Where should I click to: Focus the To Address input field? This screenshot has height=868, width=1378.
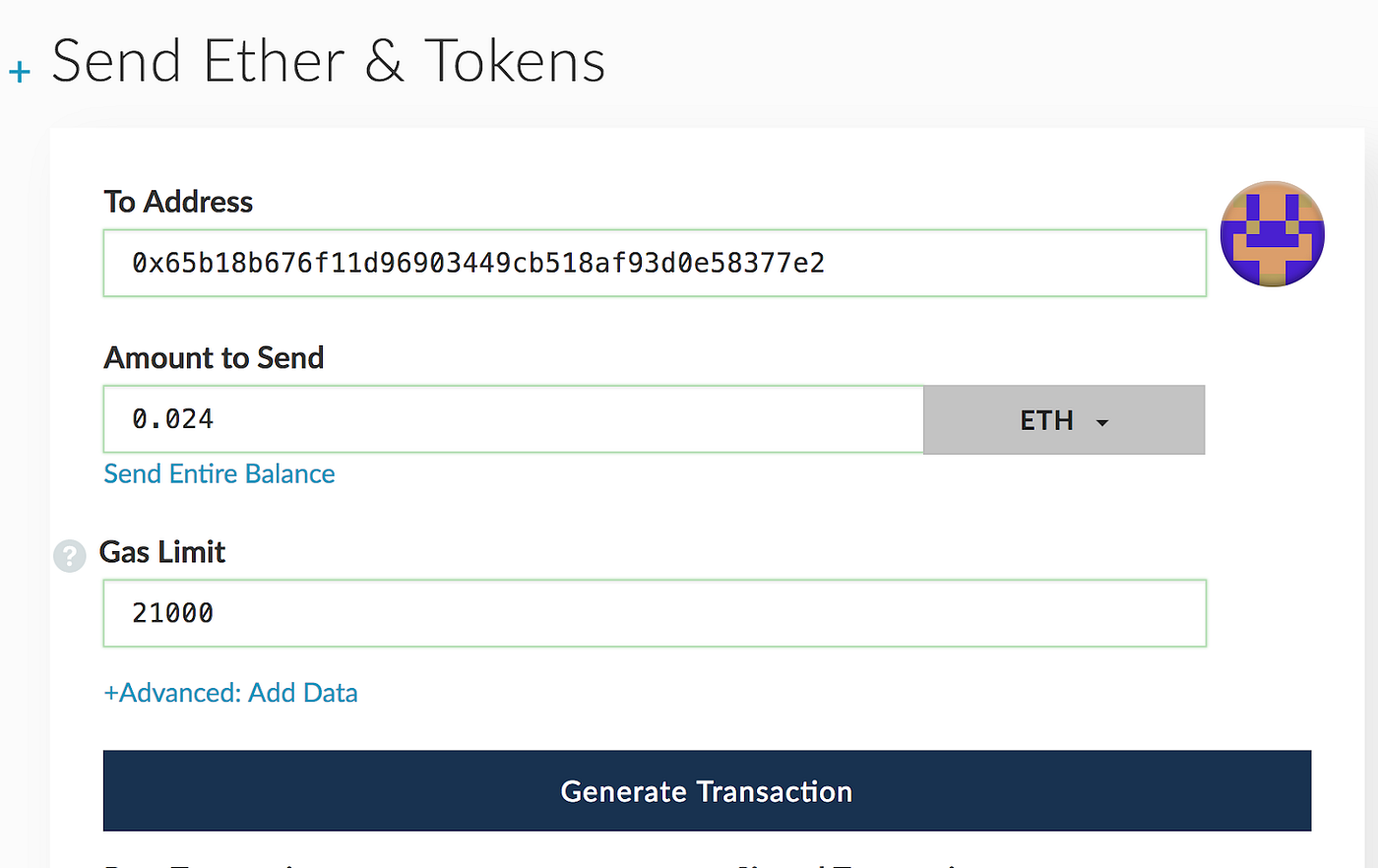(655, 263)
